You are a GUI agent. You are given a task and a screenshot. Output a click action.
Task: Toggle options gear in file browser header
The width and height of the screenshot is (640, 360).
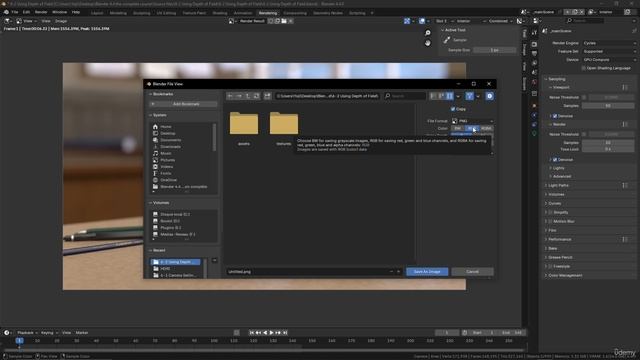coord(489,96)
